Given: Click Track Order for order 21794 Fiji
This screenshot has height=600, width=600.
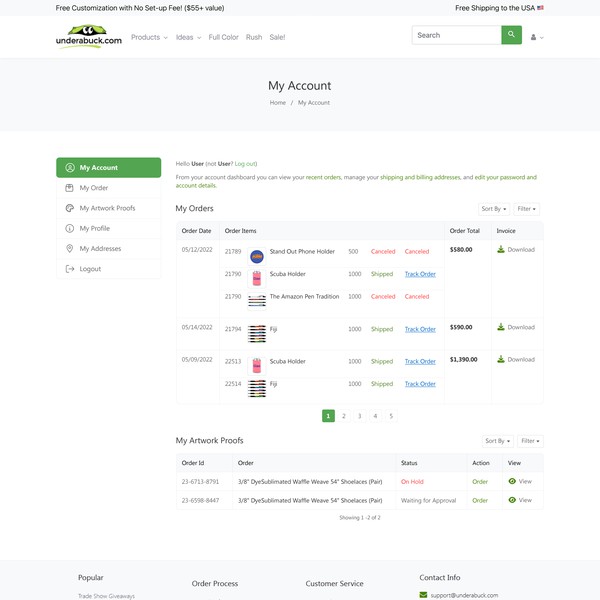Looking at the screenshot, I should [x=420, y=329].
